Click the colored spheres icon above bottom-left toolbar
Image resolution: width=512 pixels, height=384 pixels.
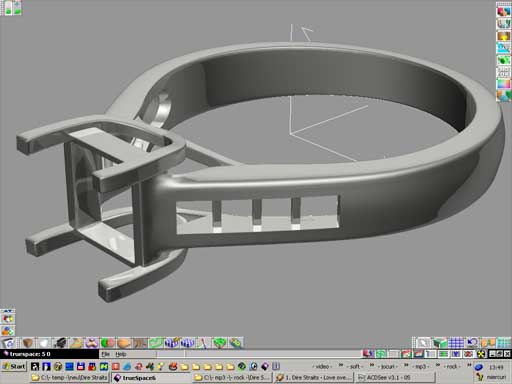(x=7, y=331)
